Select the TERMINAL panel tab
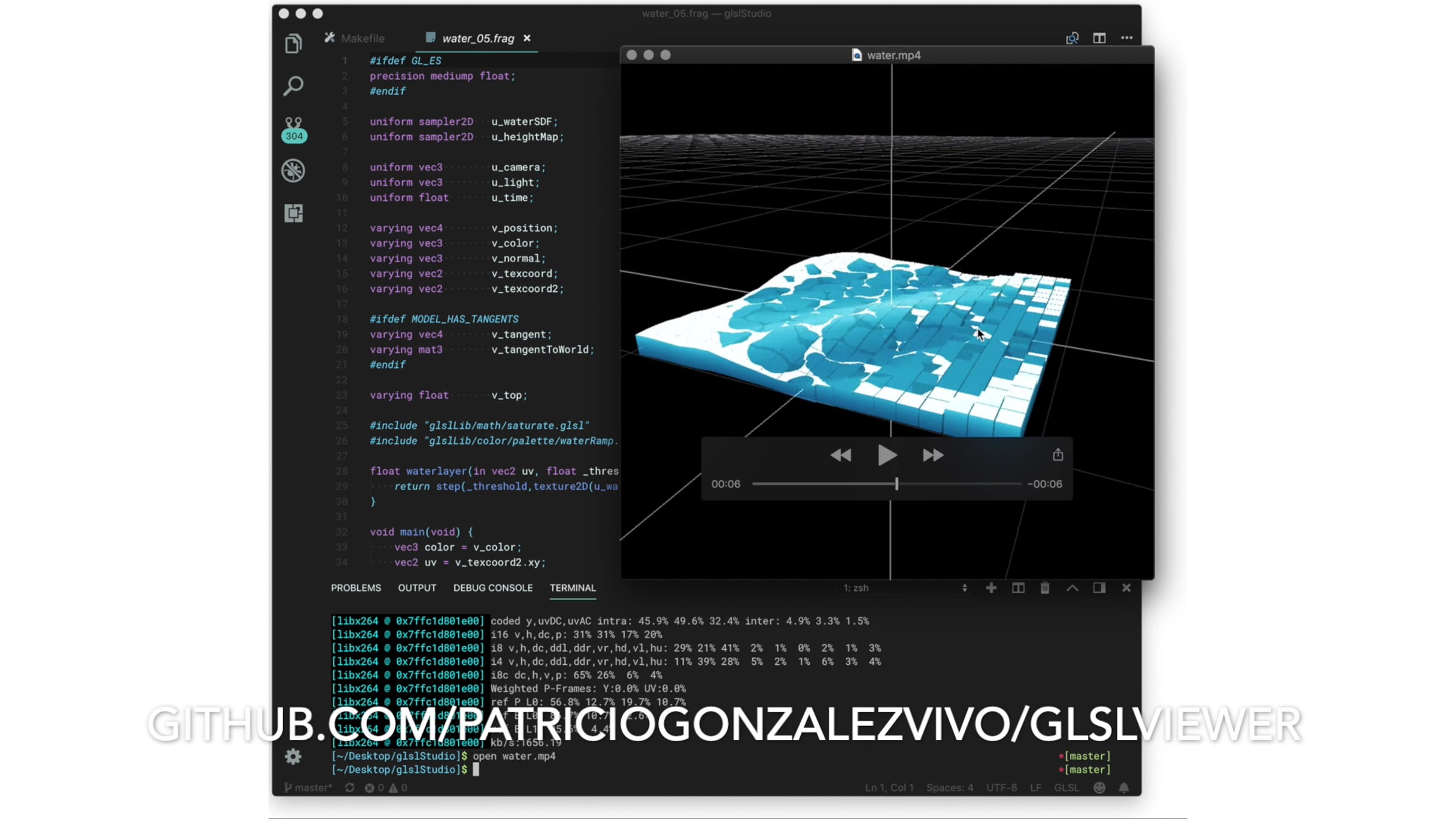Viewport: 1456px width, 819px height. point(573,588)
